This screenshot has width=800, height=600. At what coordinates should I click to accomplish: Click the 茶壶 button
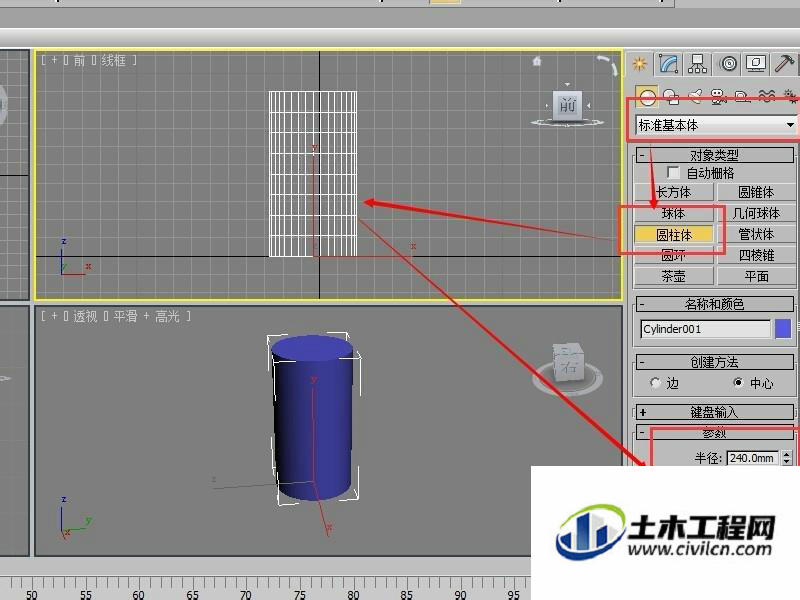(673, 277)
